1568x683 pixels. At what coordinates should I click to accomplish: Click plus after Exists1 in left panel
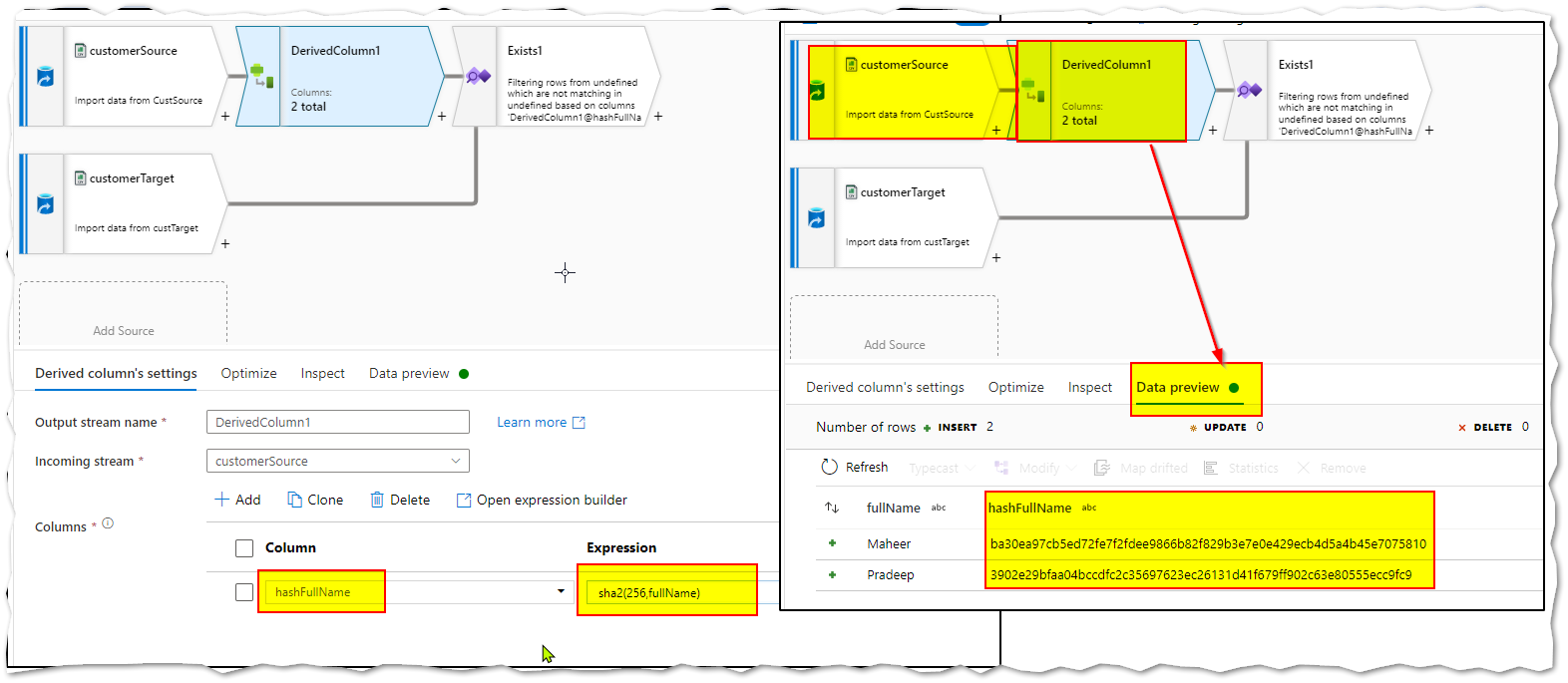(658, 117)
